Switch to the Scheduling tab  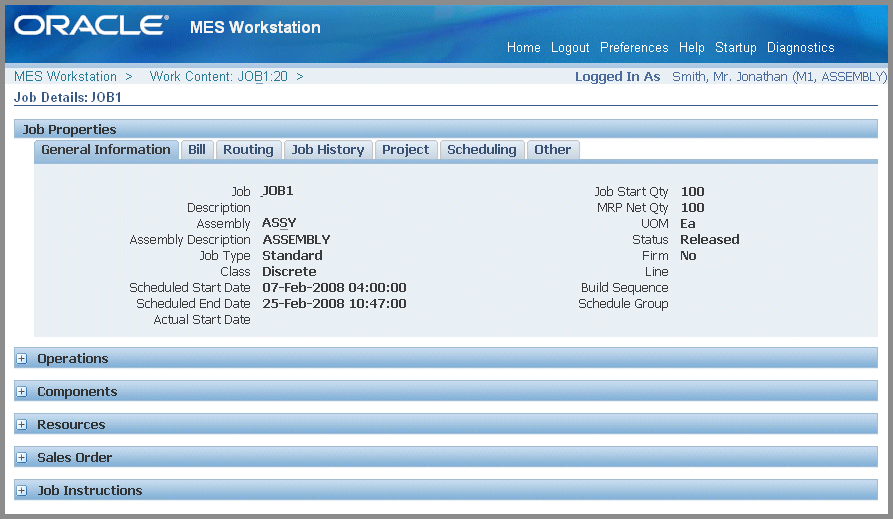pos(482,150)
